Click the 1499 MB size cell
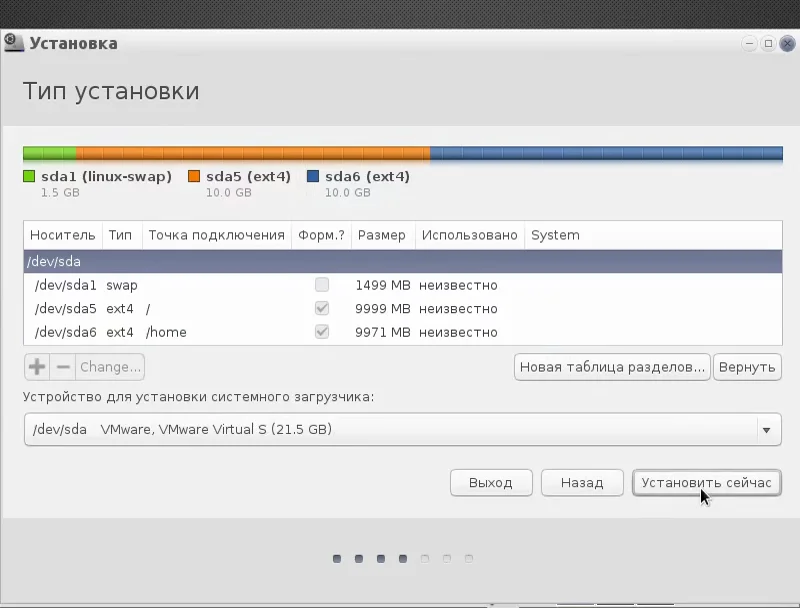Viewport: 800px width, 608px height. tap(383, 285)
